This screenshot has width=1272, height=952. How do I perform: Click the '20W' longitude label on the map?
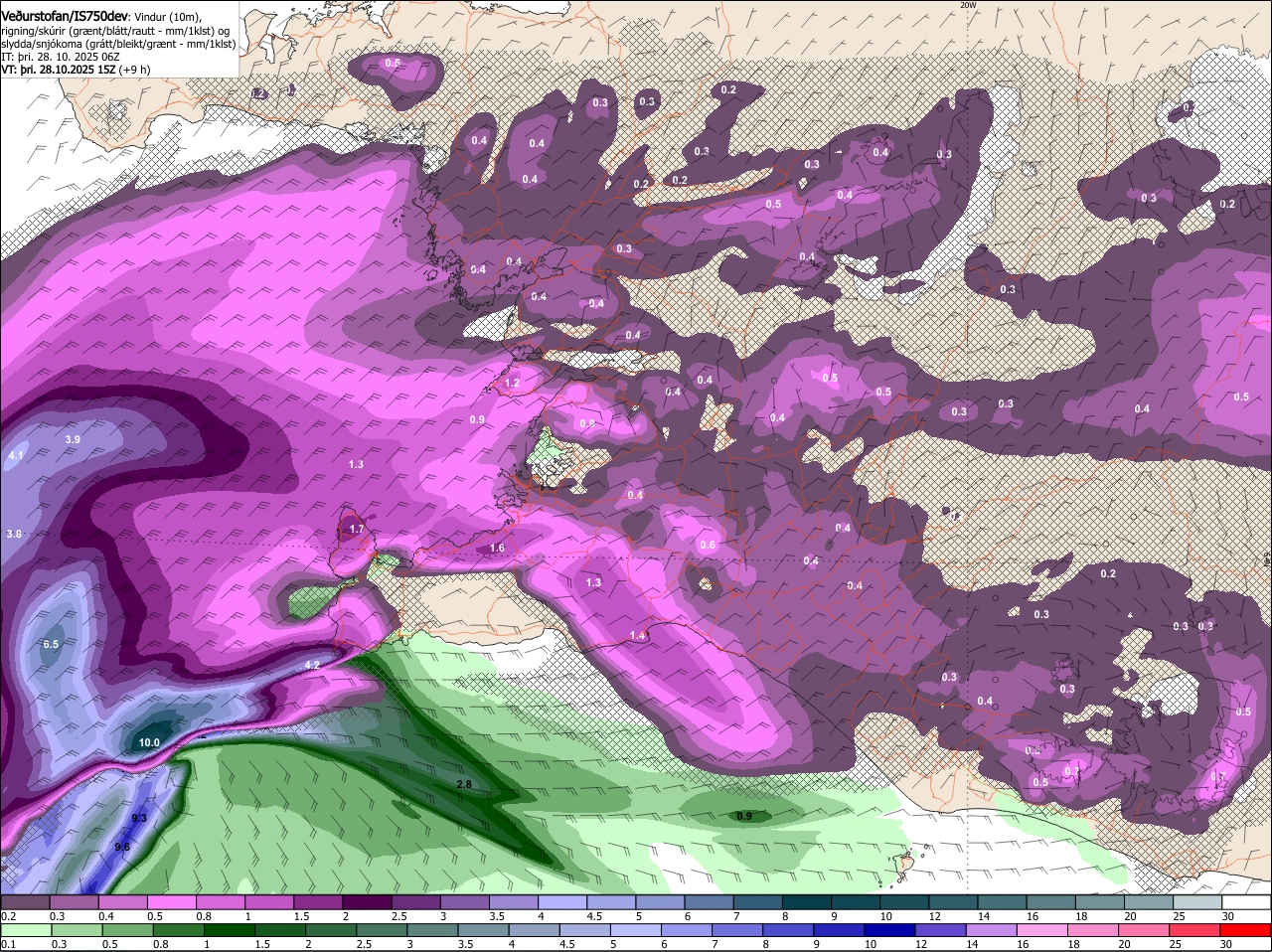coord(969,5)
